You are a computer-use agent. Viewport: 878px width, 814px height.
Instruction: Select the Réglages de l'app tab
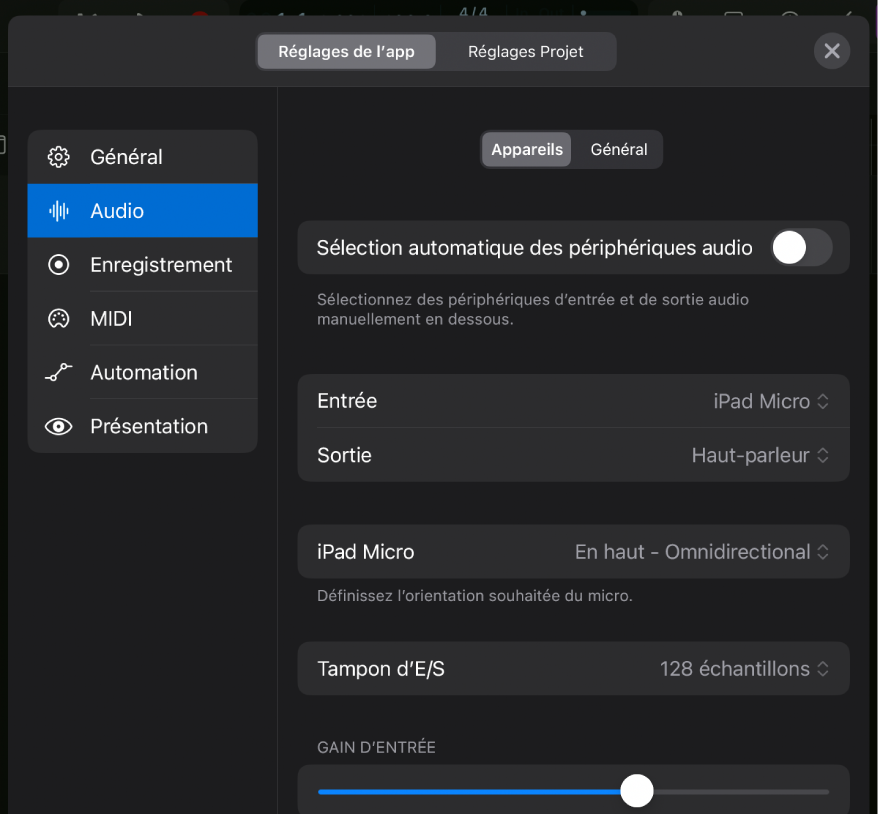[346, 52]
